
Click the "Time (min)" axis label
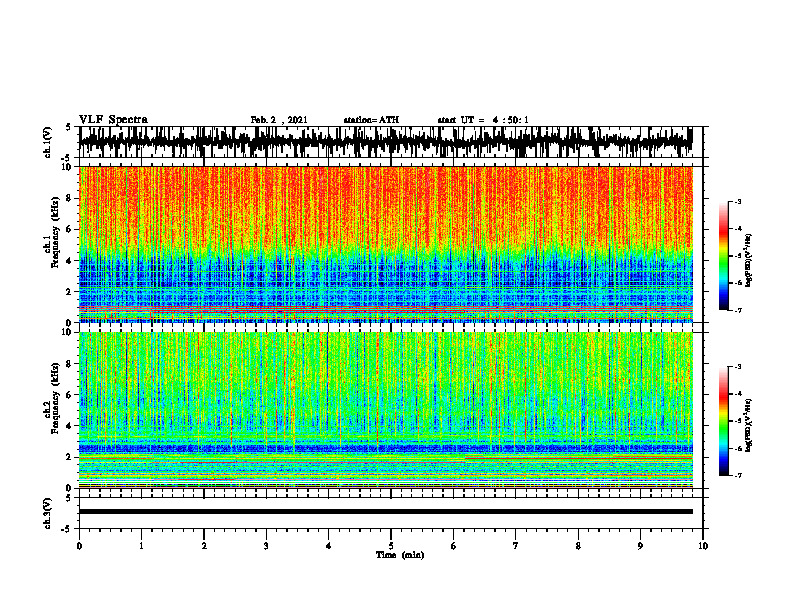tap(400, 555)
